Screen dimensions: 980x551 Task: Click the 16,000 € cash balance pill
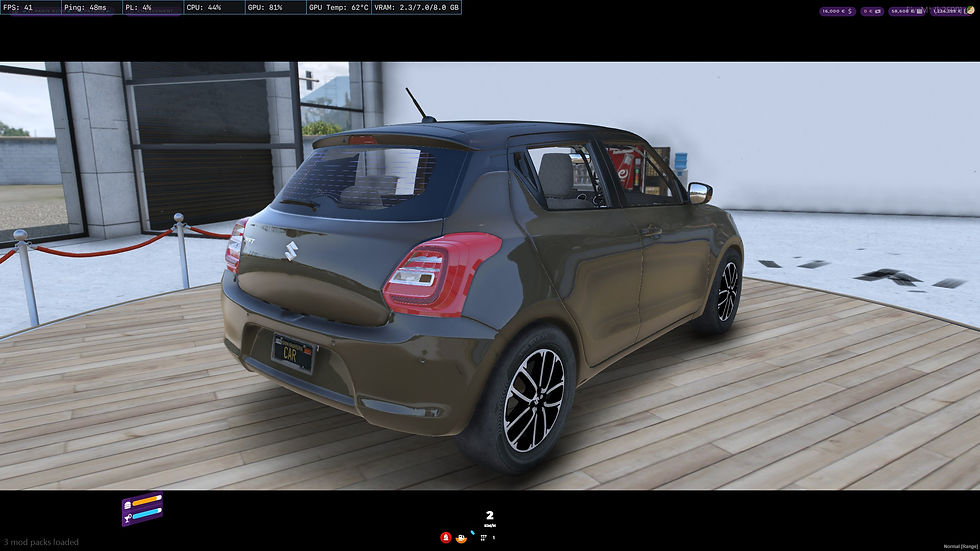(x=837, y=11)
